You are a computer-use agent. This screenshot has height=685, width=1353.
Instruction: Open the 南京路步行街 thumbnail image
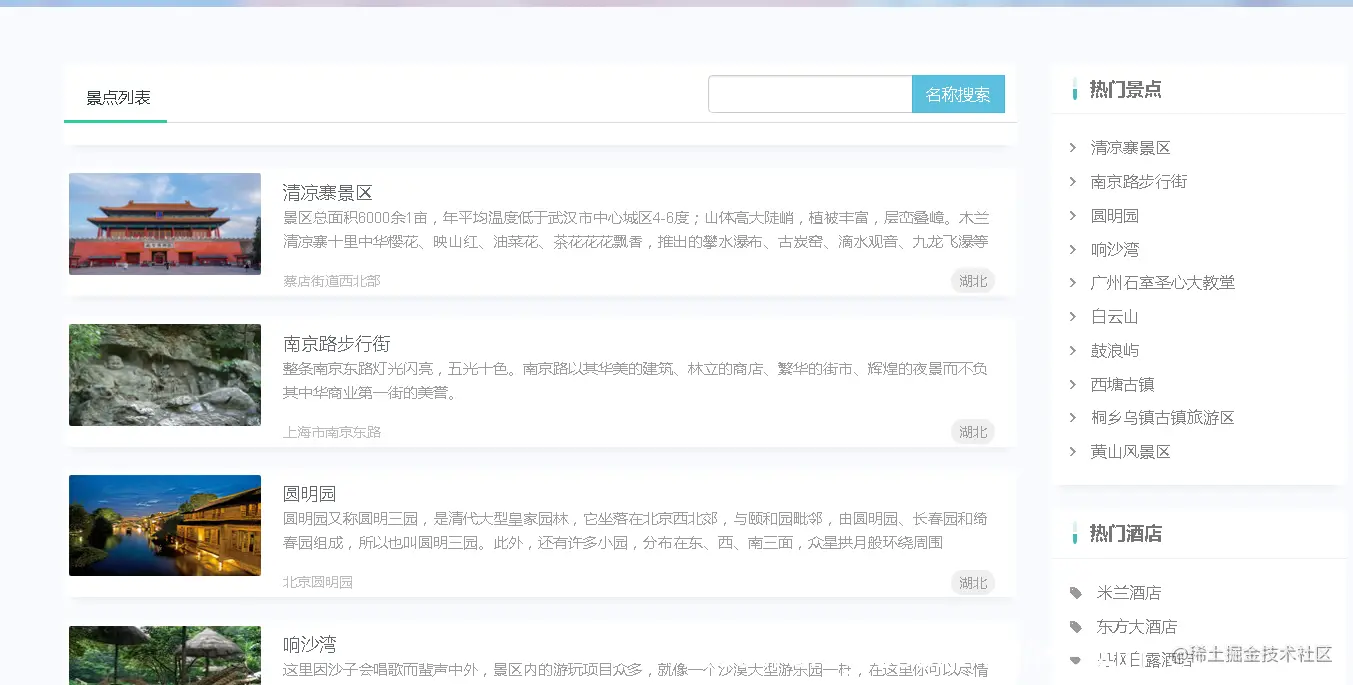pos(165,375)
